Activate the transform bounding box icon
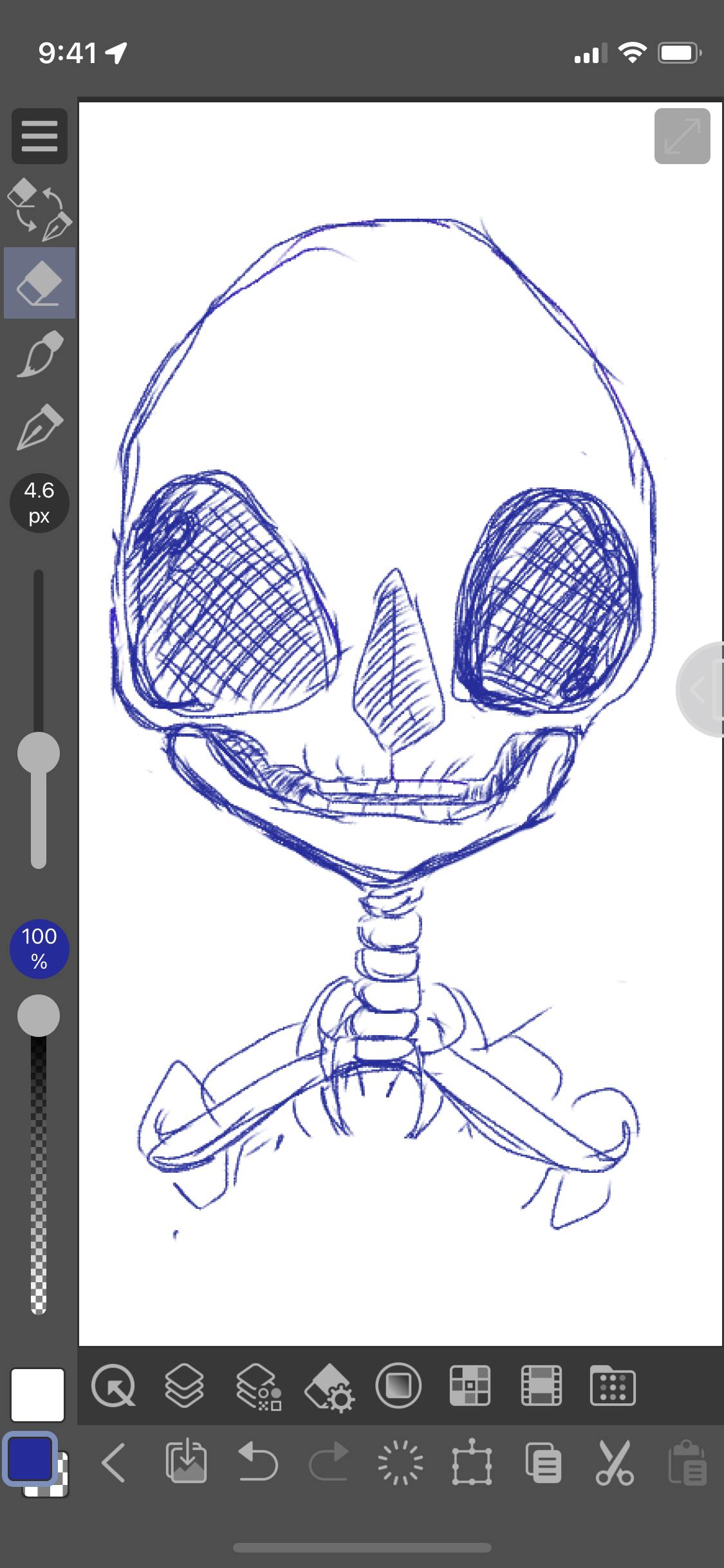The width and height of the screenshot is (724, 1568). tap(472, 1462)
